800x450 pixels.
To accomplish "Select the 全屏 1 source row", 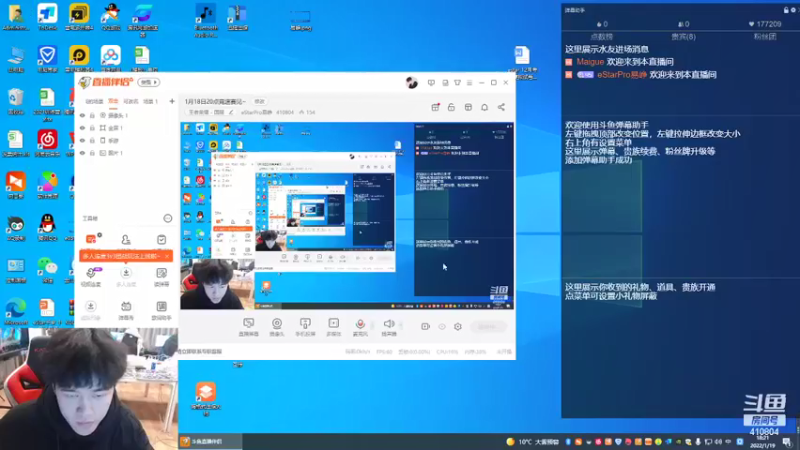I will [126, 128].
